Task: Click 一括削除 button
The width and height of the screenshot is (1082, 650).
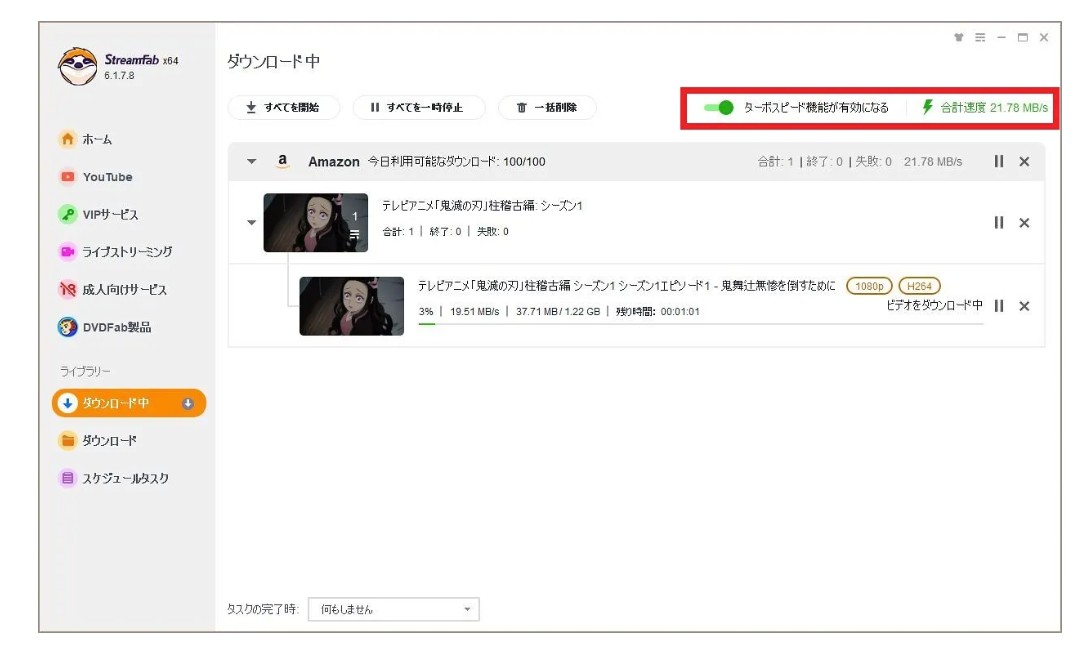Action: (547, 108)
